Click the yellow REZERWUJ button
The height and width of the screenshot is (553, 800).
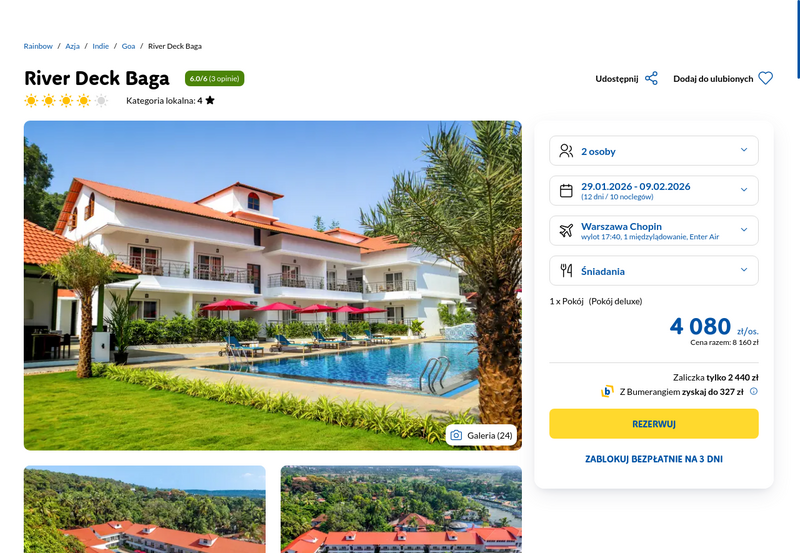654,423
